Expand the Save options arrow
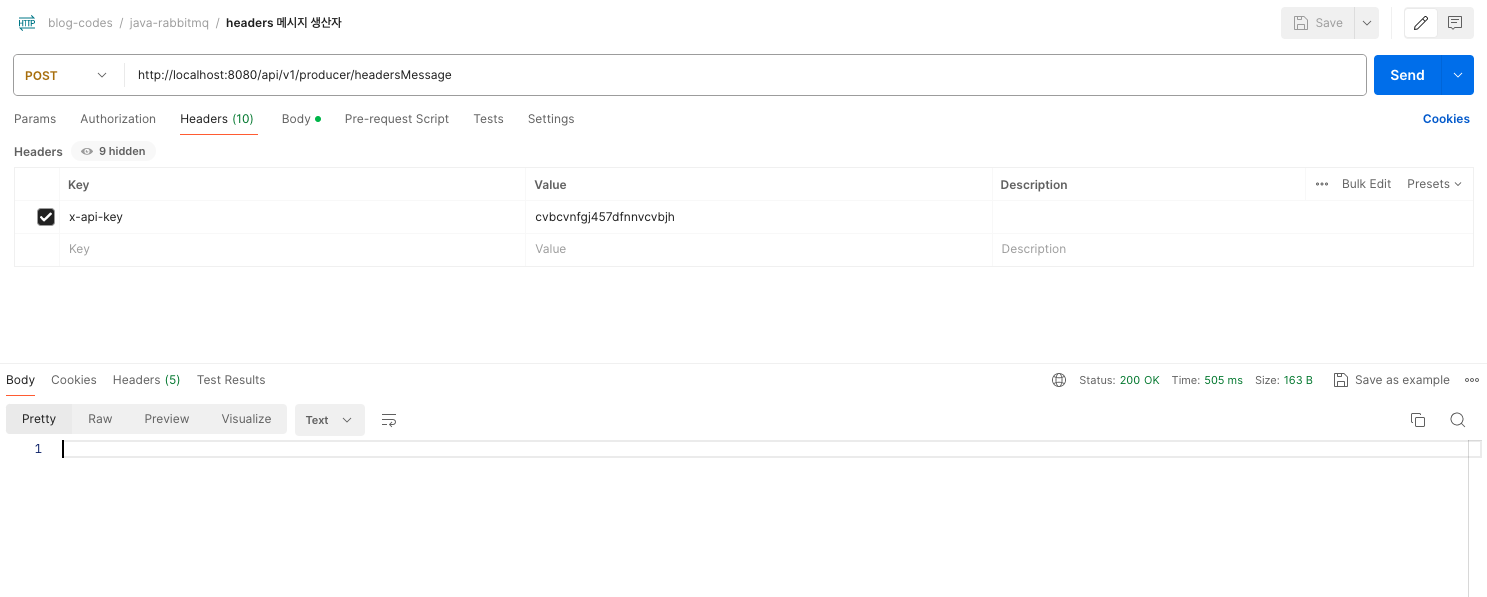The height and width of the screenshot is (597, 1487). 1366,23
